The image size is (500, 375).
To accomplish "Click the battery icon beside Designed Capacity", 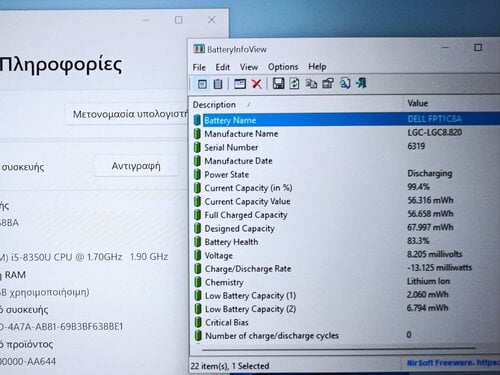I will tap(198, 228).
